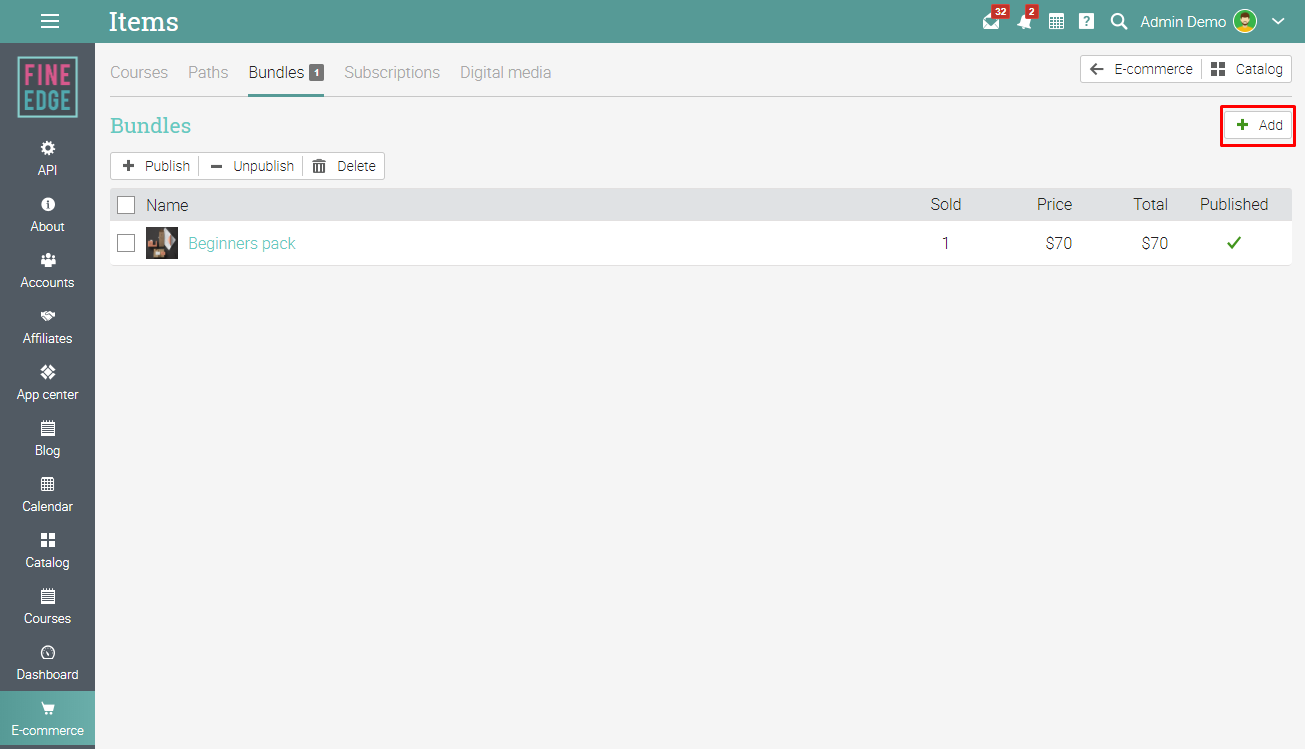Open the Beginners pack link
The height and width of the screenshot is (749, 1305).
click(x=242, y=243)
